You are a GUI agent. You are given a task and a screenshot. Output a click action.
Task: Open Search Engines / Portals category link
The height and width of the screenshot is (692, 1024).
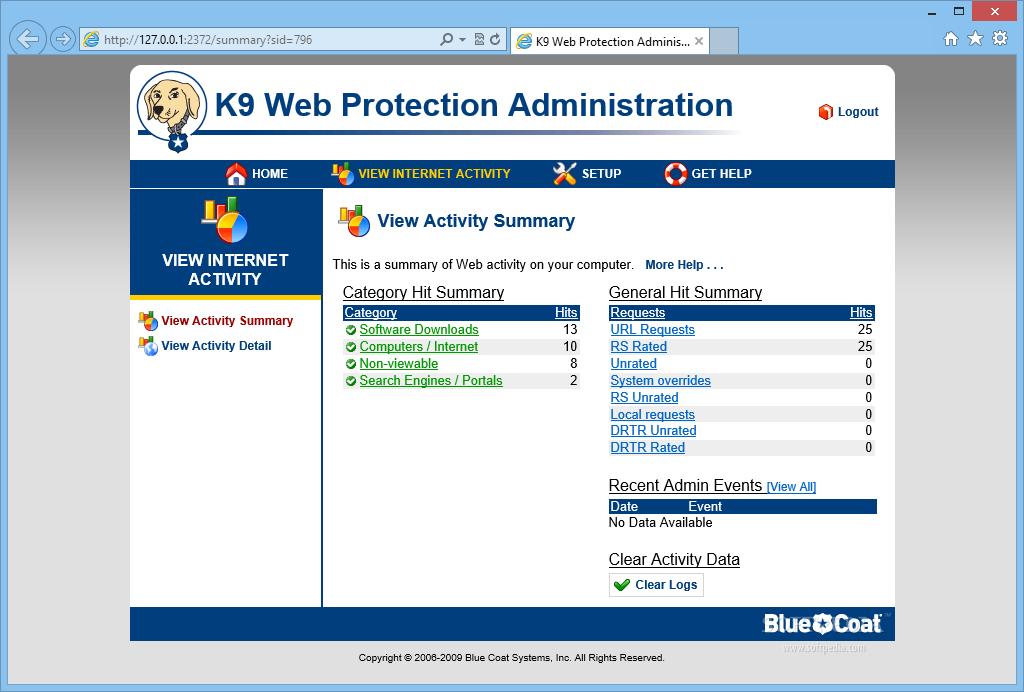click(431, 381)
